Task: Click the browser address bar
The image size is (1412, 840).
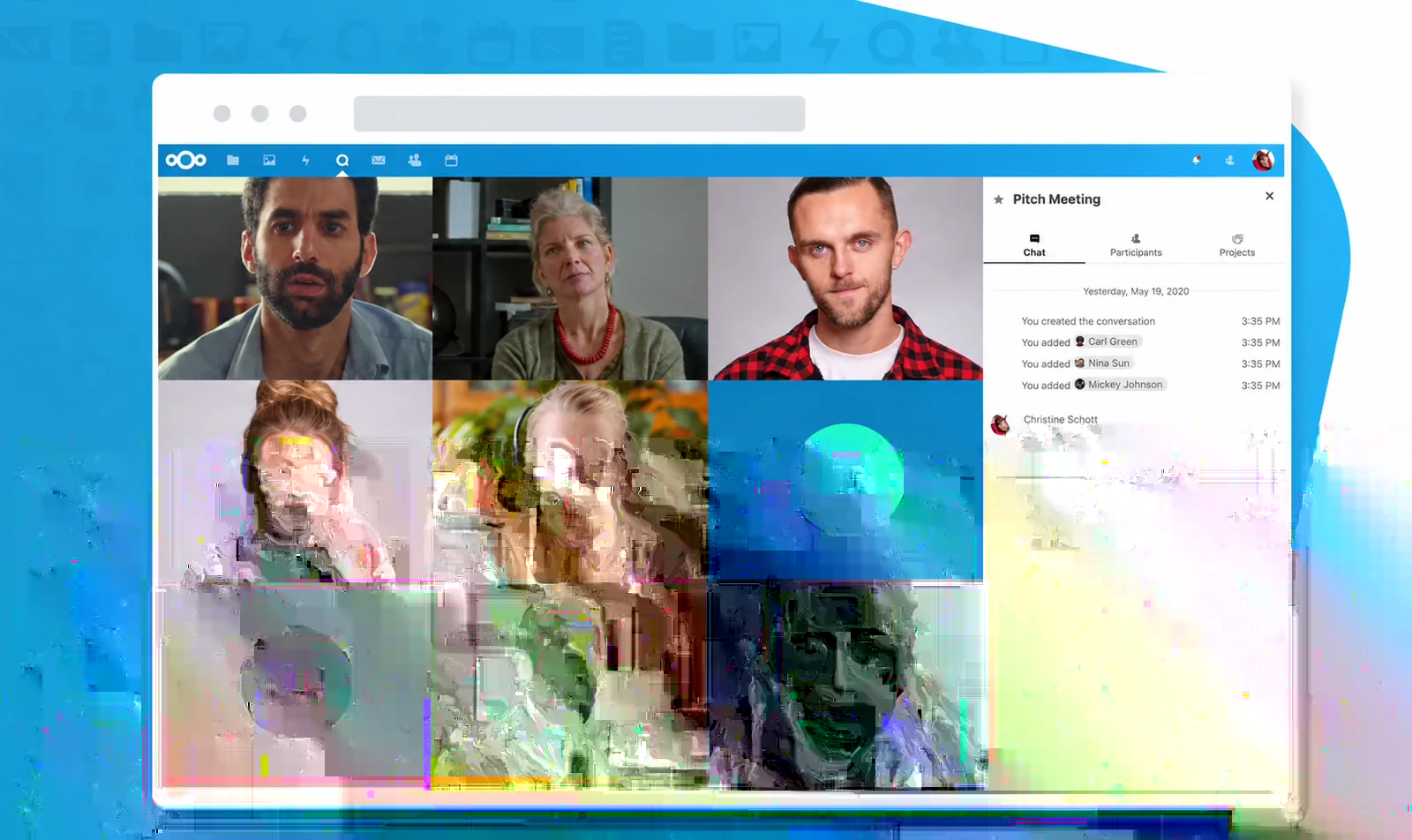Action: pos(579,114)
